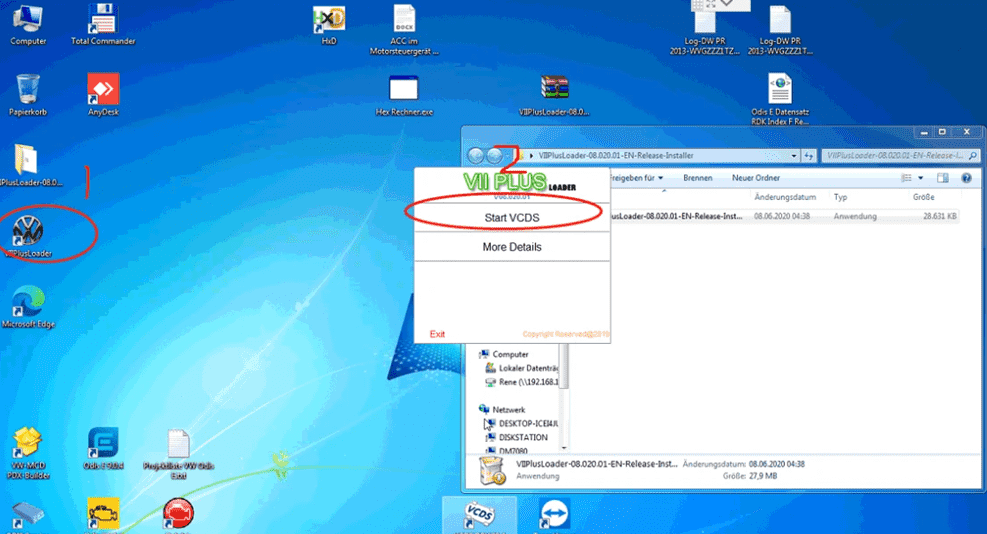The height and width of the screenshot is (534, 987).
Task: Select the Total Commander desktop icon
Action: tap(103, 22)
